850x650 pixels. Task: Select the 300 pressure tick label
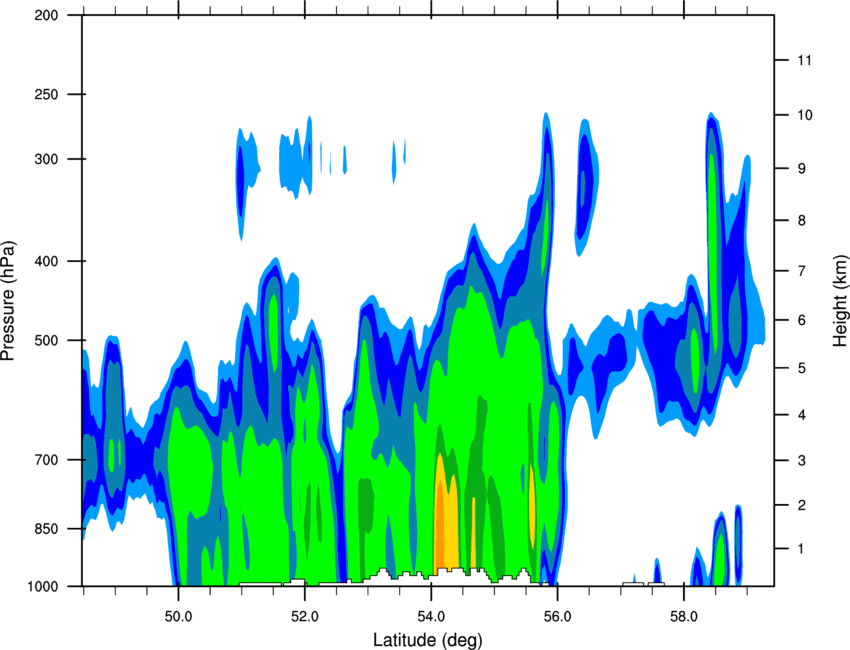tap(46, 159)
